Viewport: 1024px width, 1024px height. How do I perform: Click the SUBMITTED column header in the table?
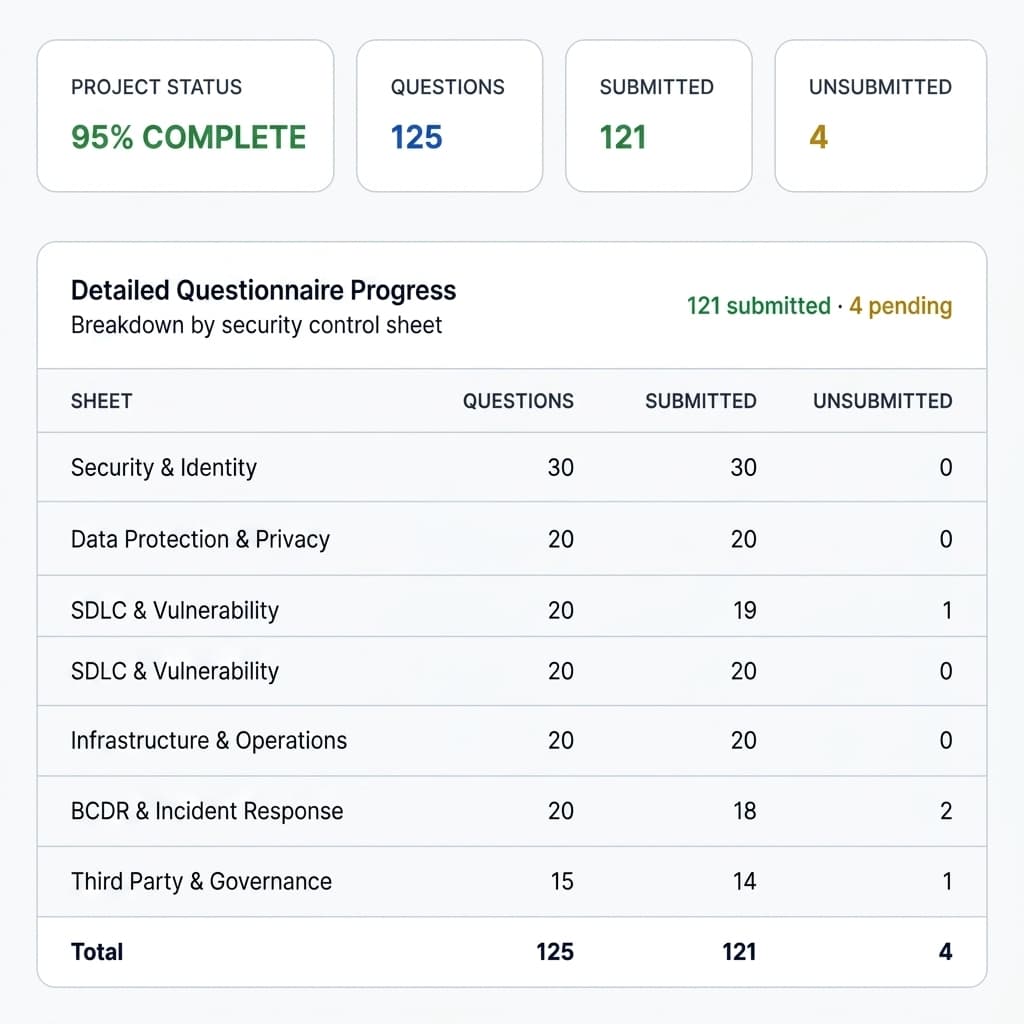[701, 401]
